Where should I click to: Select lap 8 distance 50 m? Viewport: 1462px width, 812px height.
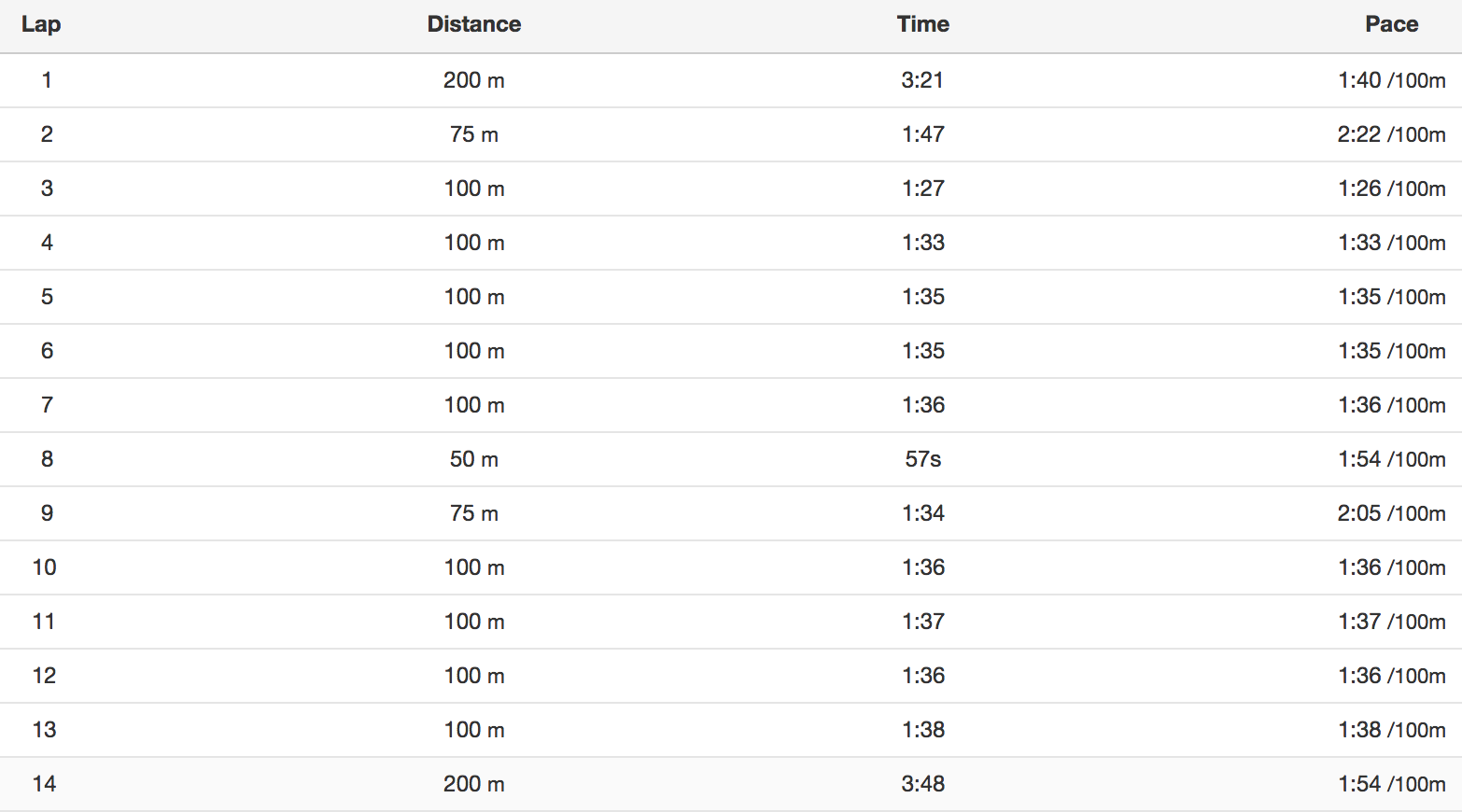tap(474, 459)
